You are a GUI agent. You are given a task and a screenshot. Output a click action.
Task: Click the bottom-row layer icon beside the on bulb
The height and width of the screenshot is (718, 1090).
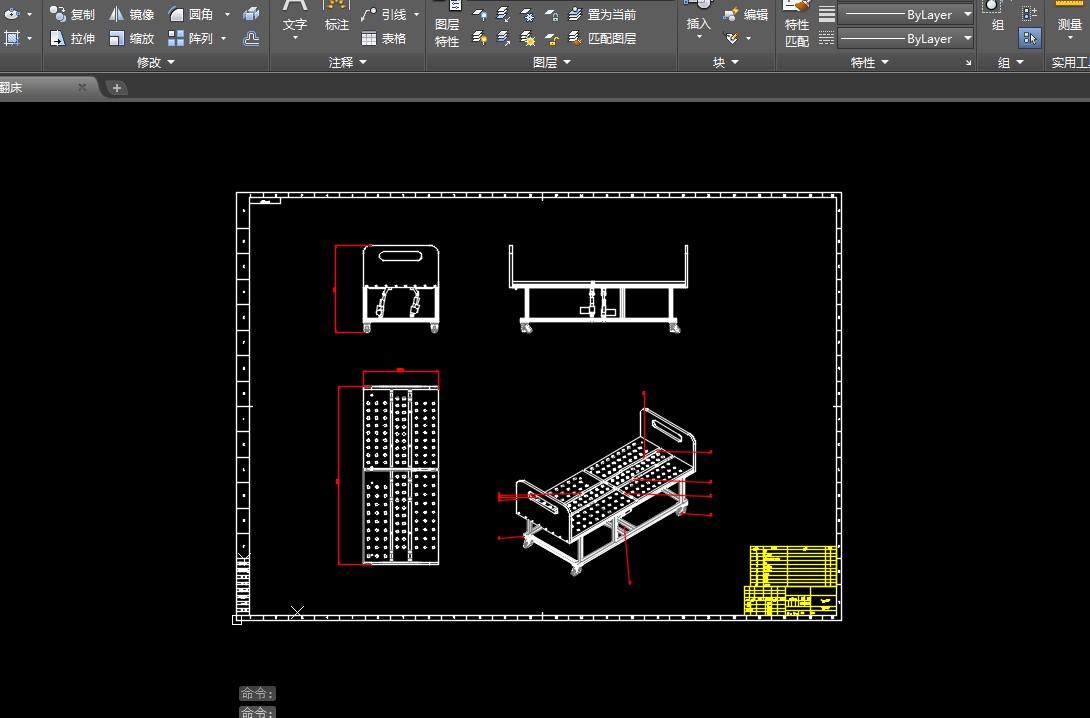503,38
